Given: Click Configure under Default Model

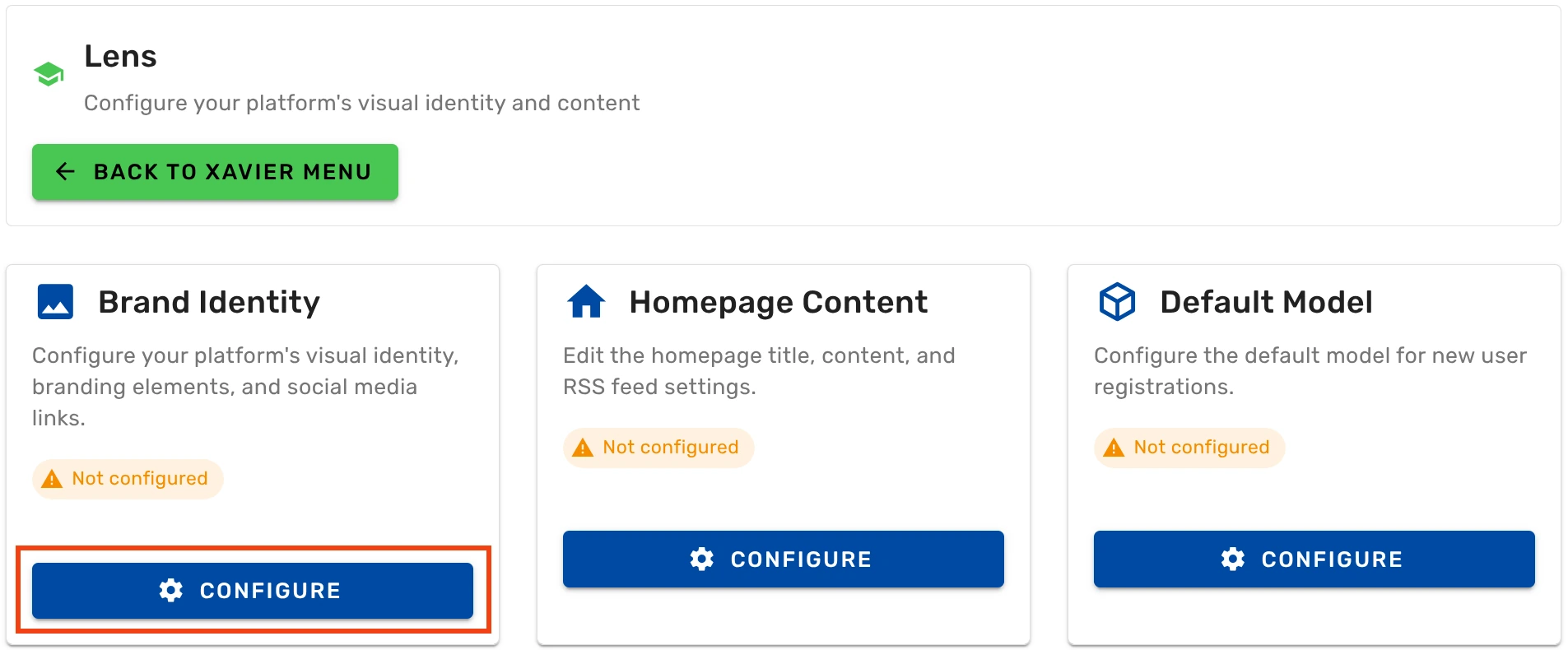Looking at the screenshot, I should 1314,559.
